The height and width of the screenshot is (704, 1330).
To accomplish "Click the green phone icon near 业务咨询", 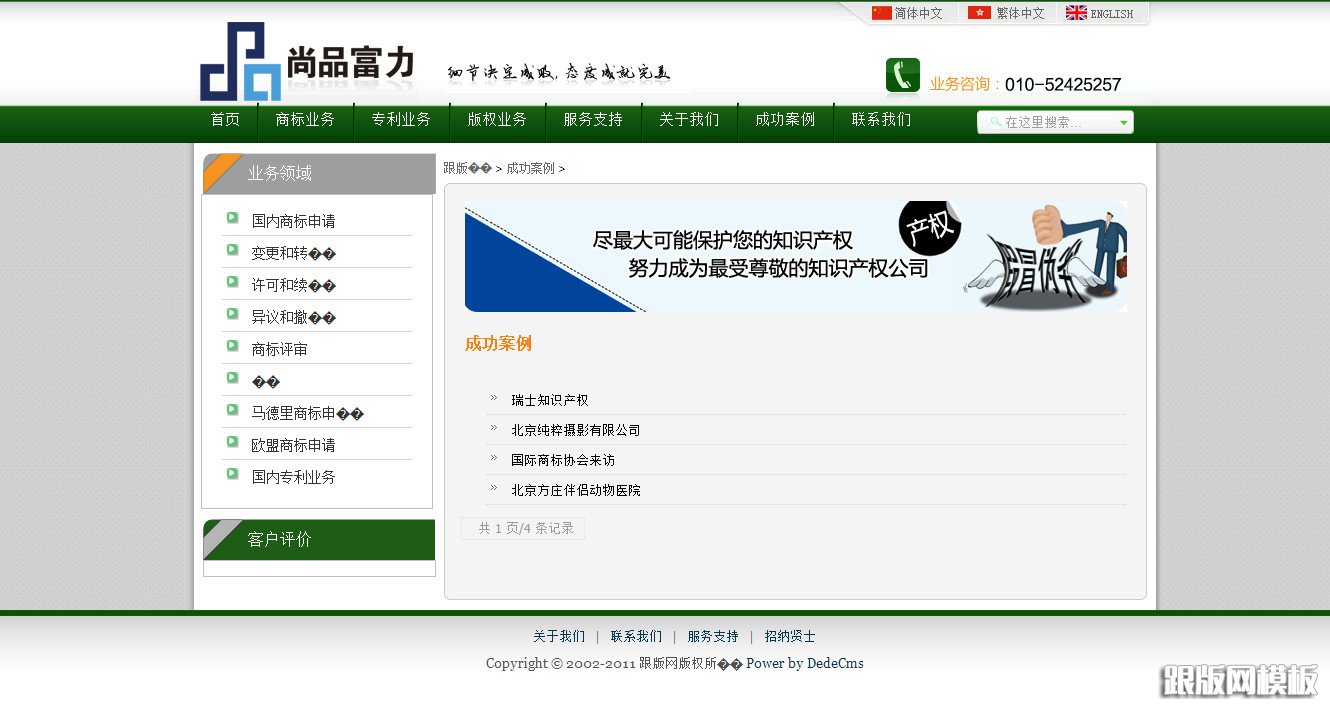I will pyautogui.click(x=901, y=75).
